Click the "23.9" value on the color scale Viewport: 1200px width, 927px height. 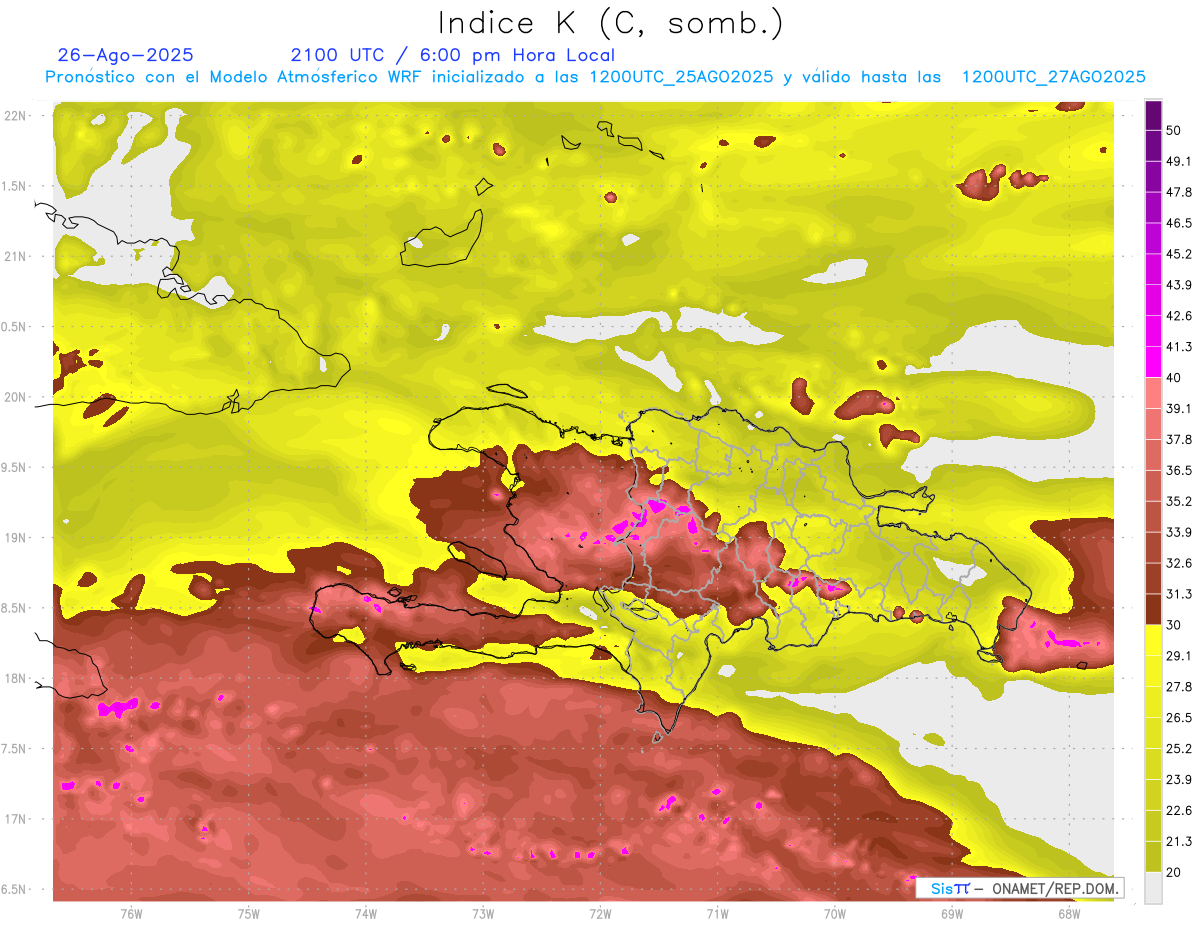(1178, 780)
